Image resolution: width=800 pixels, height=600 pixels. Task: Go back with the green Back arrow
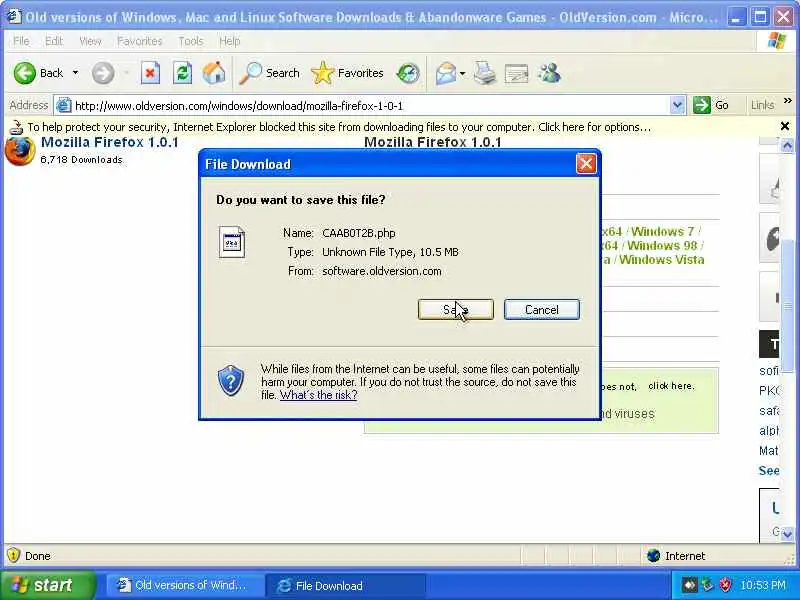click(x=38, y=73)
